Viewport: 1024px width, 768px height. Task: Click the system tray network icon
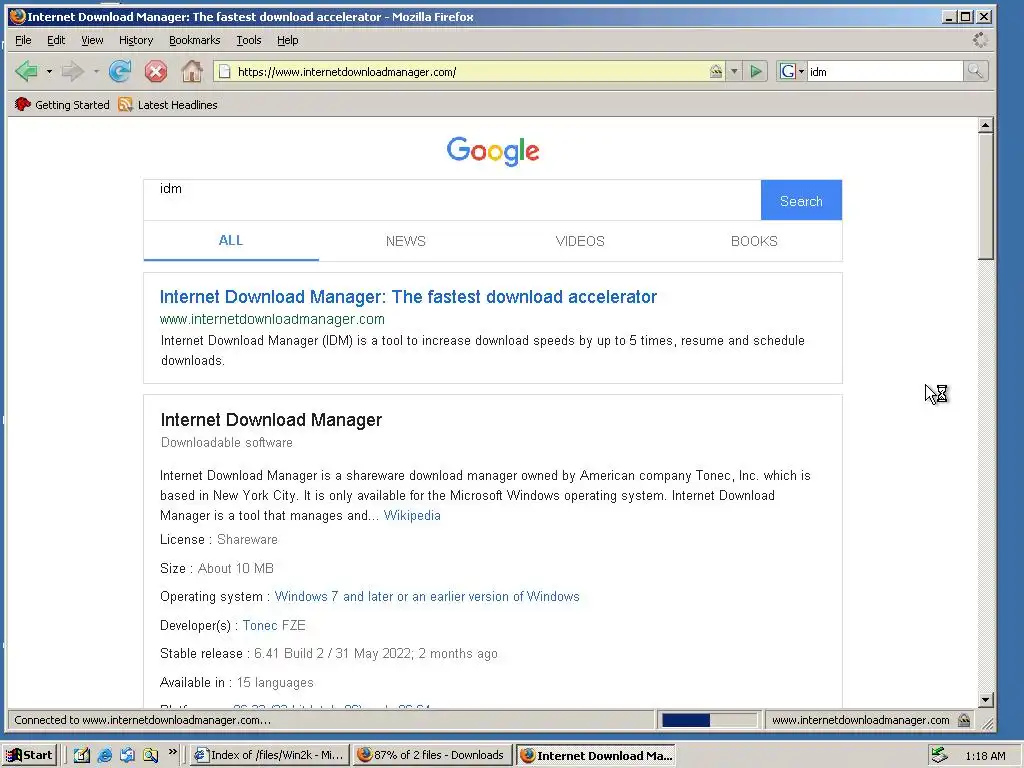pos(939,755)
